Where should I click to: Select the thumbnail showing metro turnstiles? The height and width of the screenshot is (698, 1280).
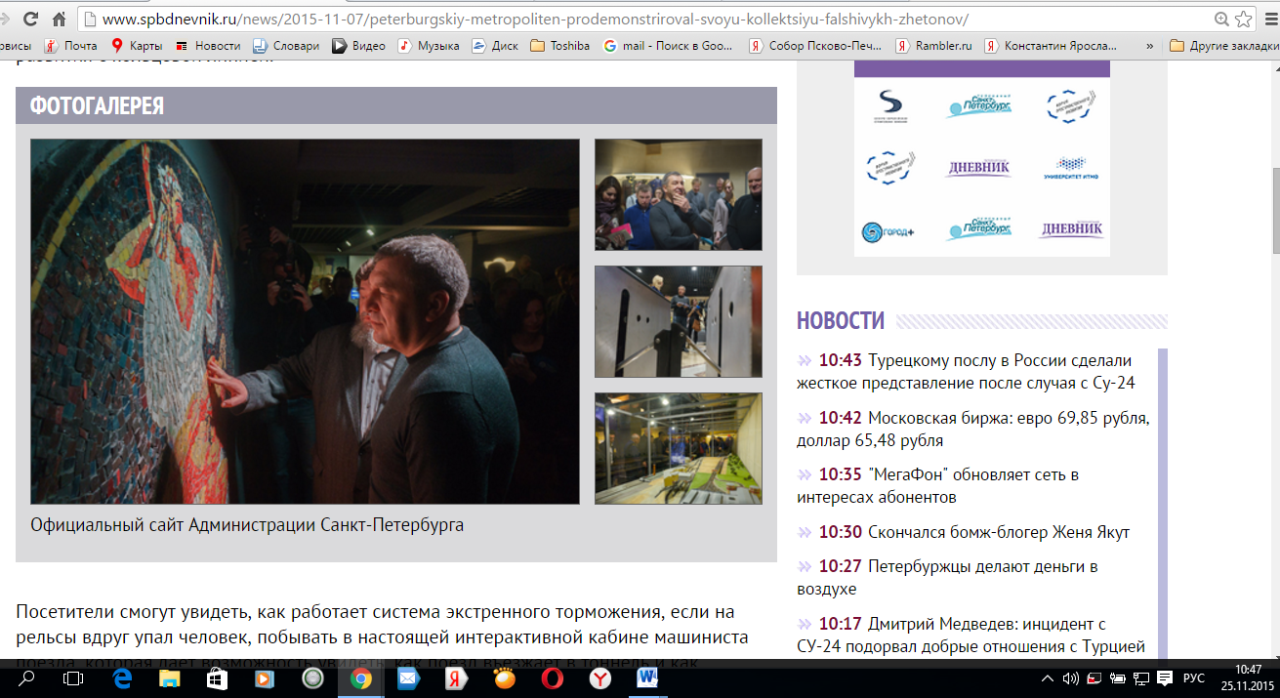click(678, 321)
